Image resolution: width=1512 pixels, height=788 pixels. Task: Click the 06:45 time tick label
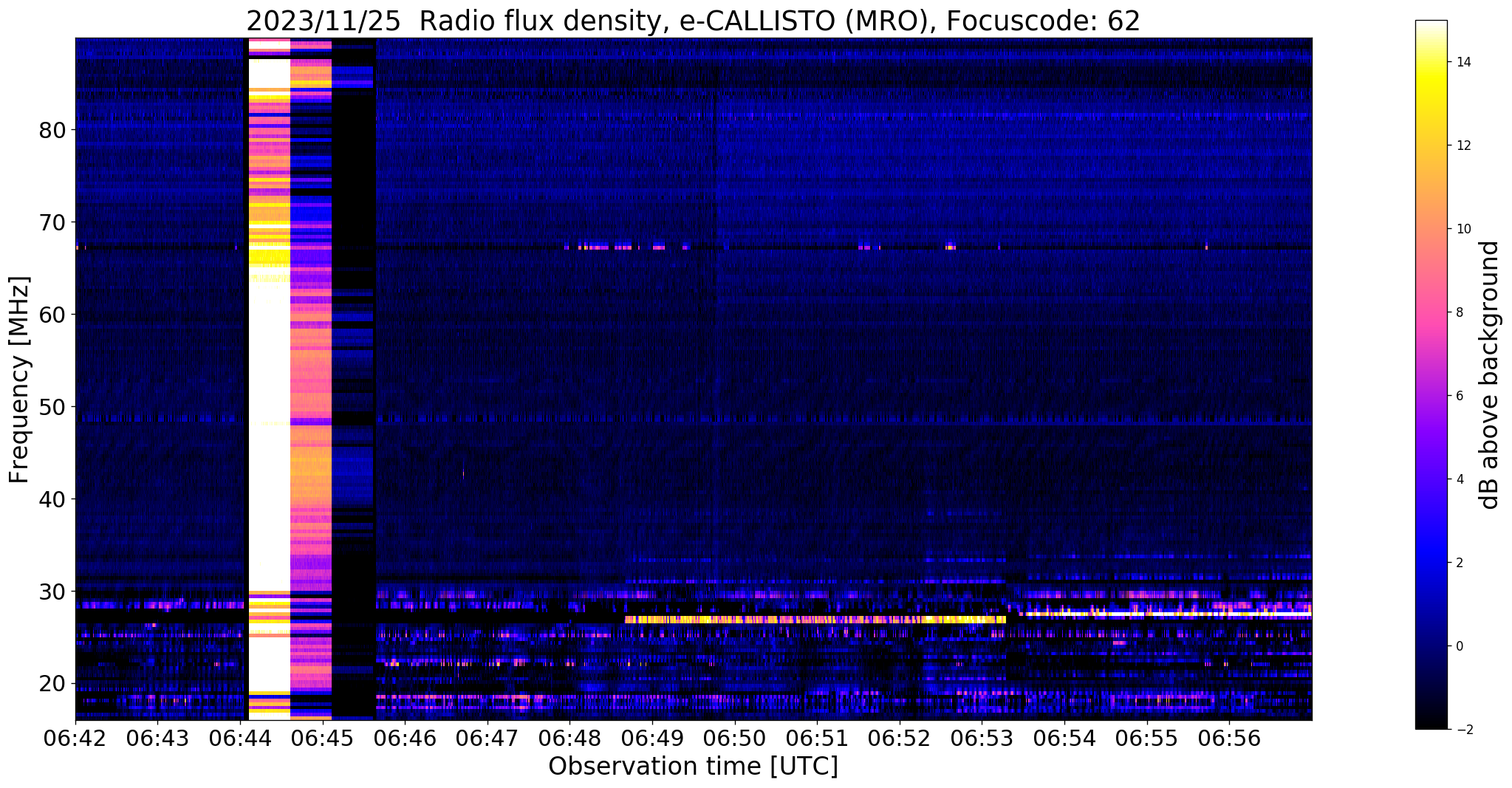[x=323, y=738]
